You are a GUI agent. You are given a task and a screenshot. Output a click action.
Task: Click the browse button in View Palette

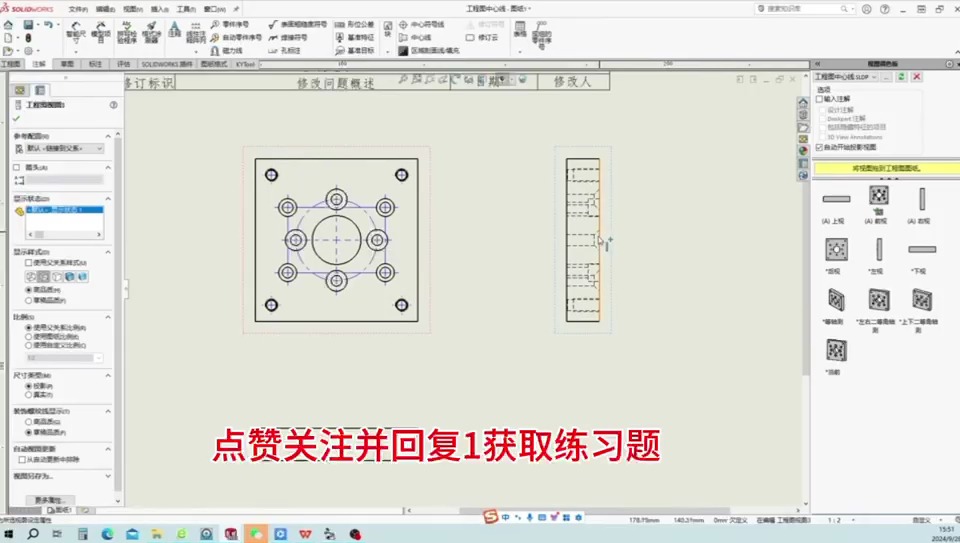[x=886, y=77]
